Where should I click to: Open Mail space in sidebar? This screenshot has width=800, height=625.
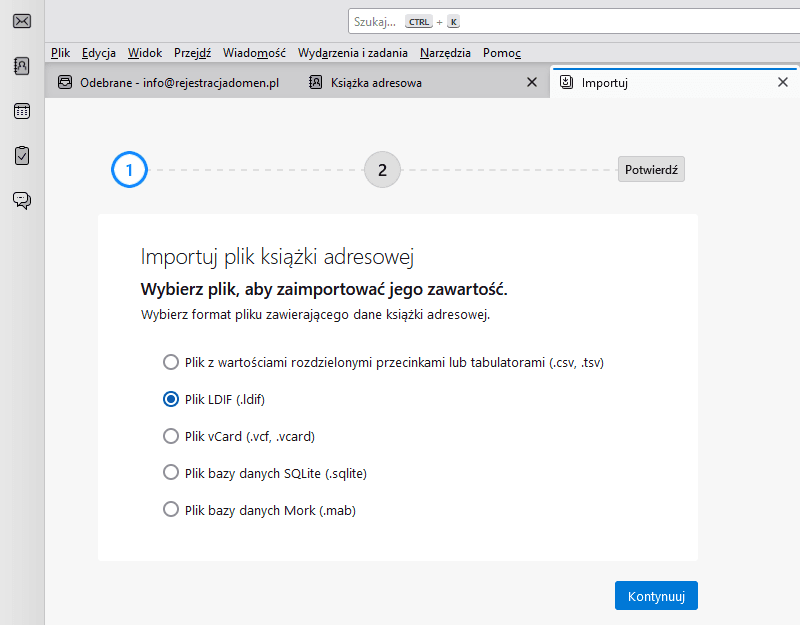pos(21,20)
